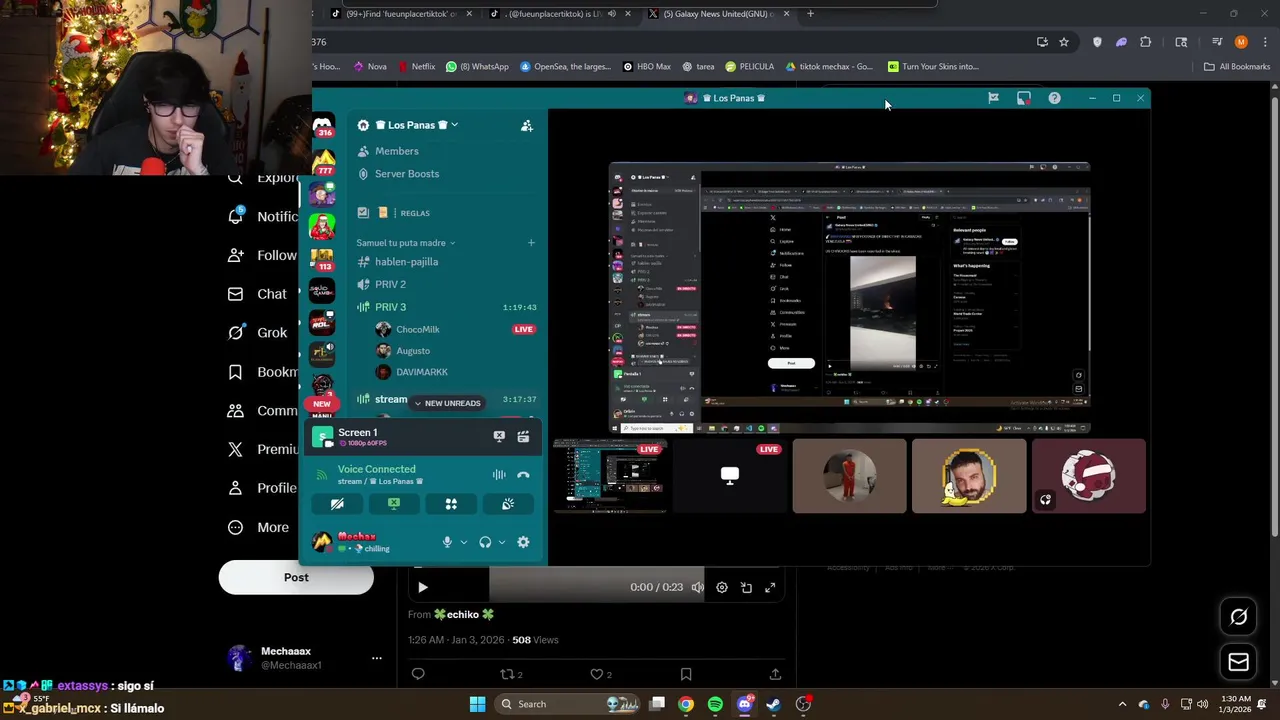Reply to the X post

point(418,674)
